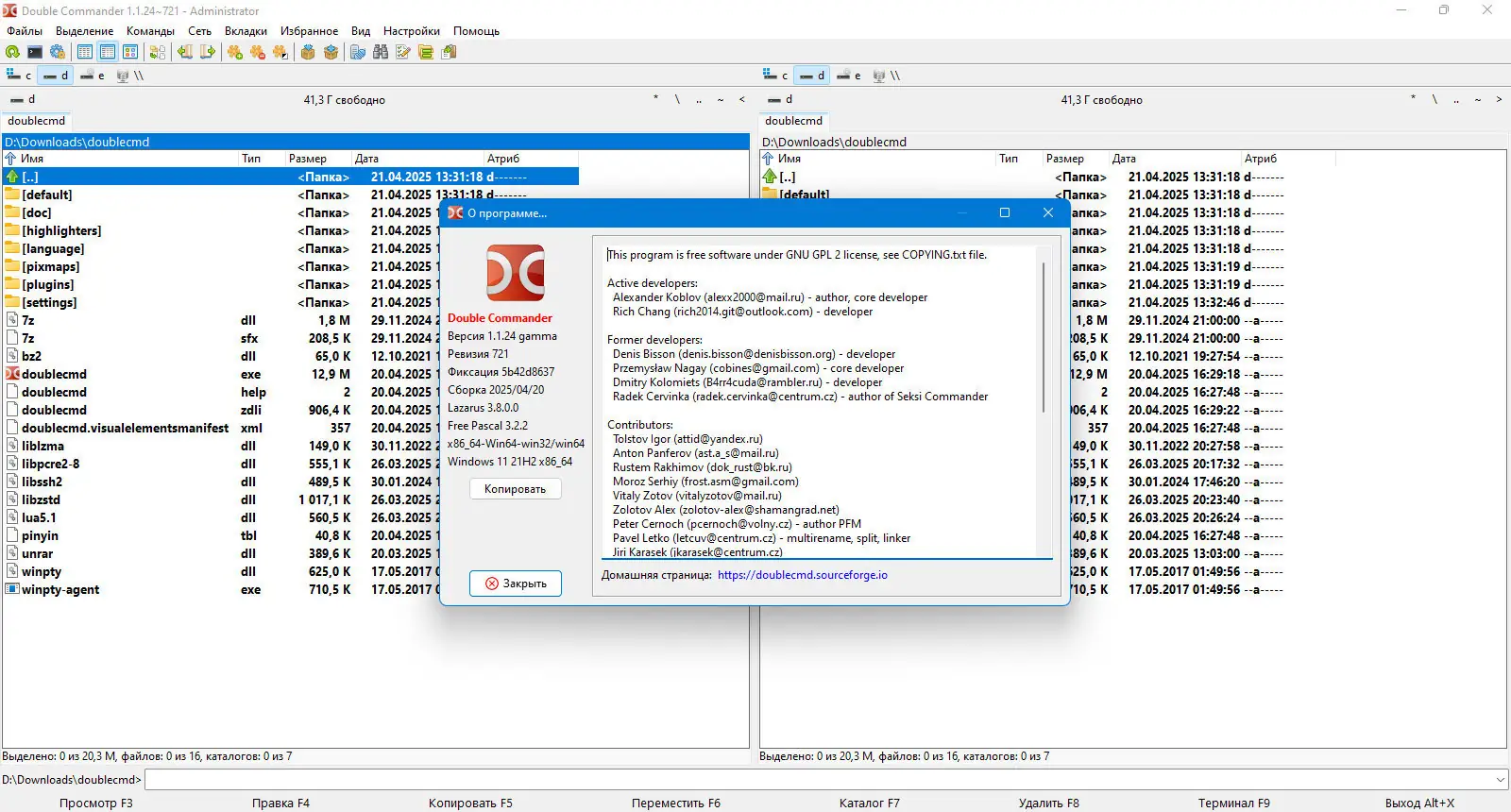Sort left panel by Имя column
The width and height of the screenshot is (1511, 812).
(121, 159)
